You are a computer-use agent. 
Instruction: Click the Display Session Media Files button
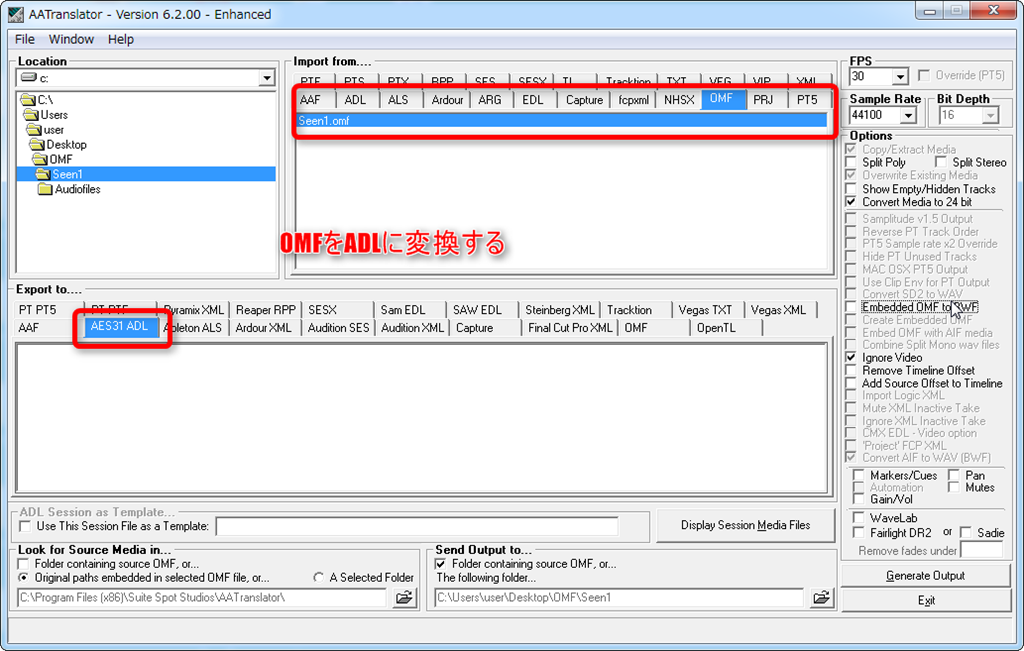pos(745,526)
